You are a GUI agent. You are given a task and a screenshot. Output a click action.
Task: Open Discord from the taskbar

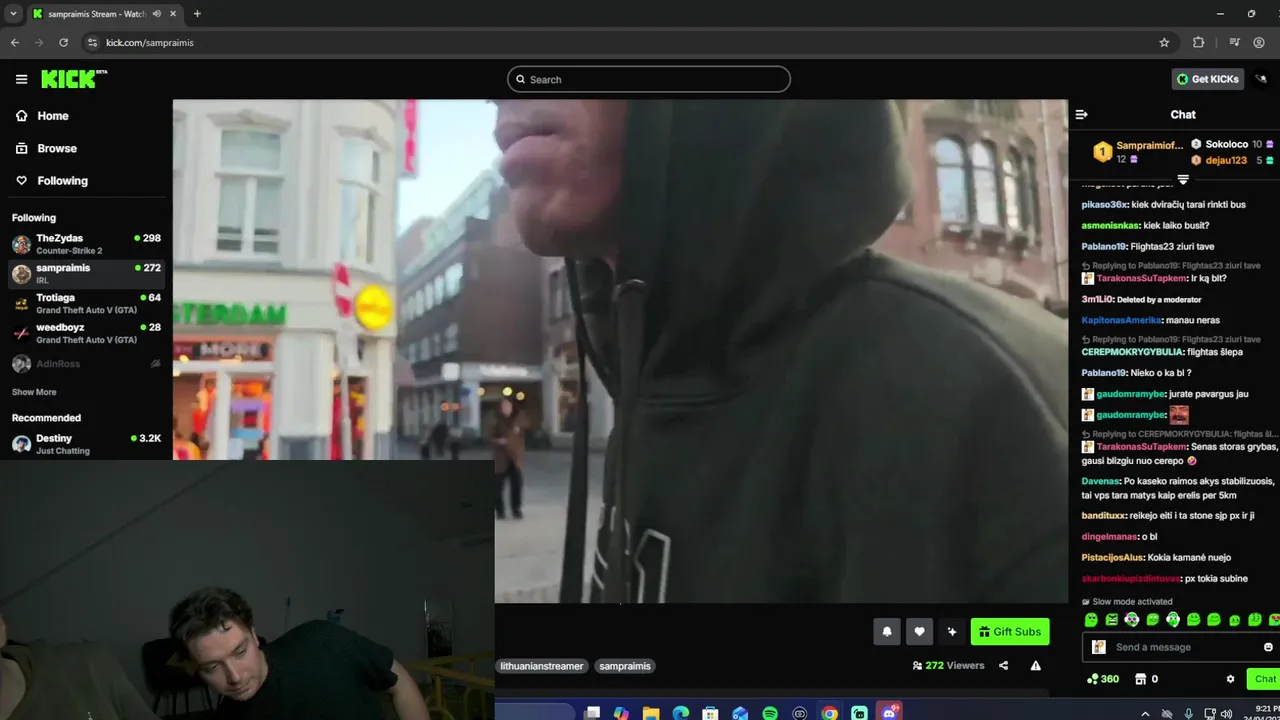coord(889,713)
